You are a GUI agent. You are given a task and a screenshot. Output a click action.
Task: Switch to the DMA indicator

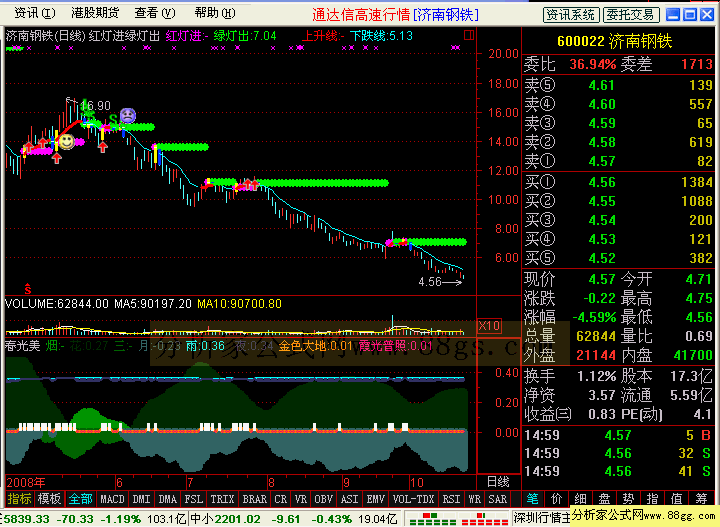pyautogui.click(x=168, y=499)
